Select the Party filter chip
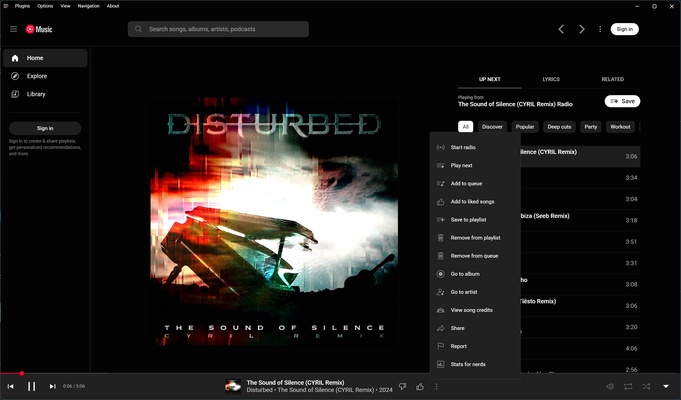The height and width of the screenshot is (400, 681). click(x=591, y=127)
